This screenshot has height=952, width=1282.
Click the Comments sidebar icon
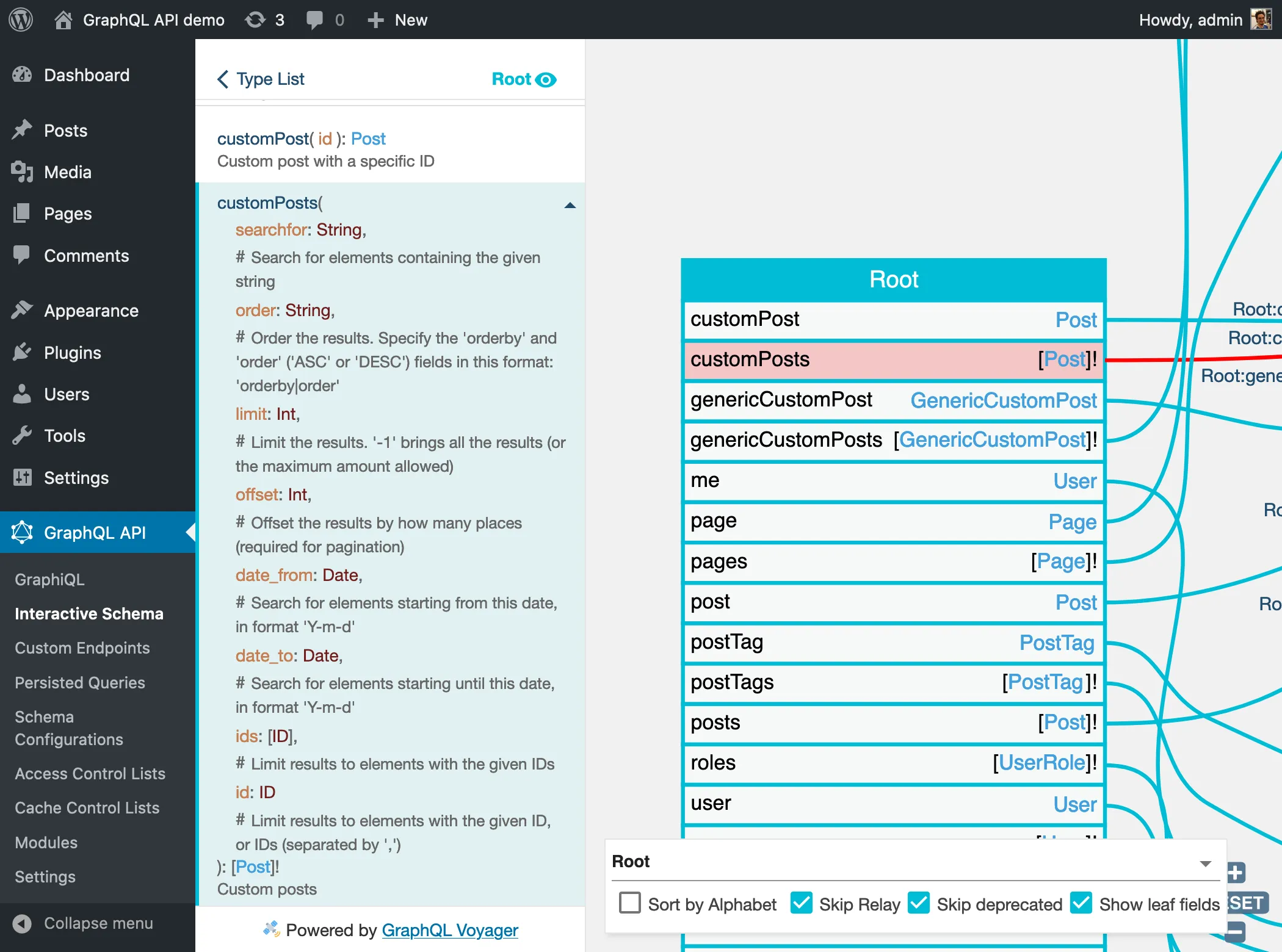(x=22, y=255)
